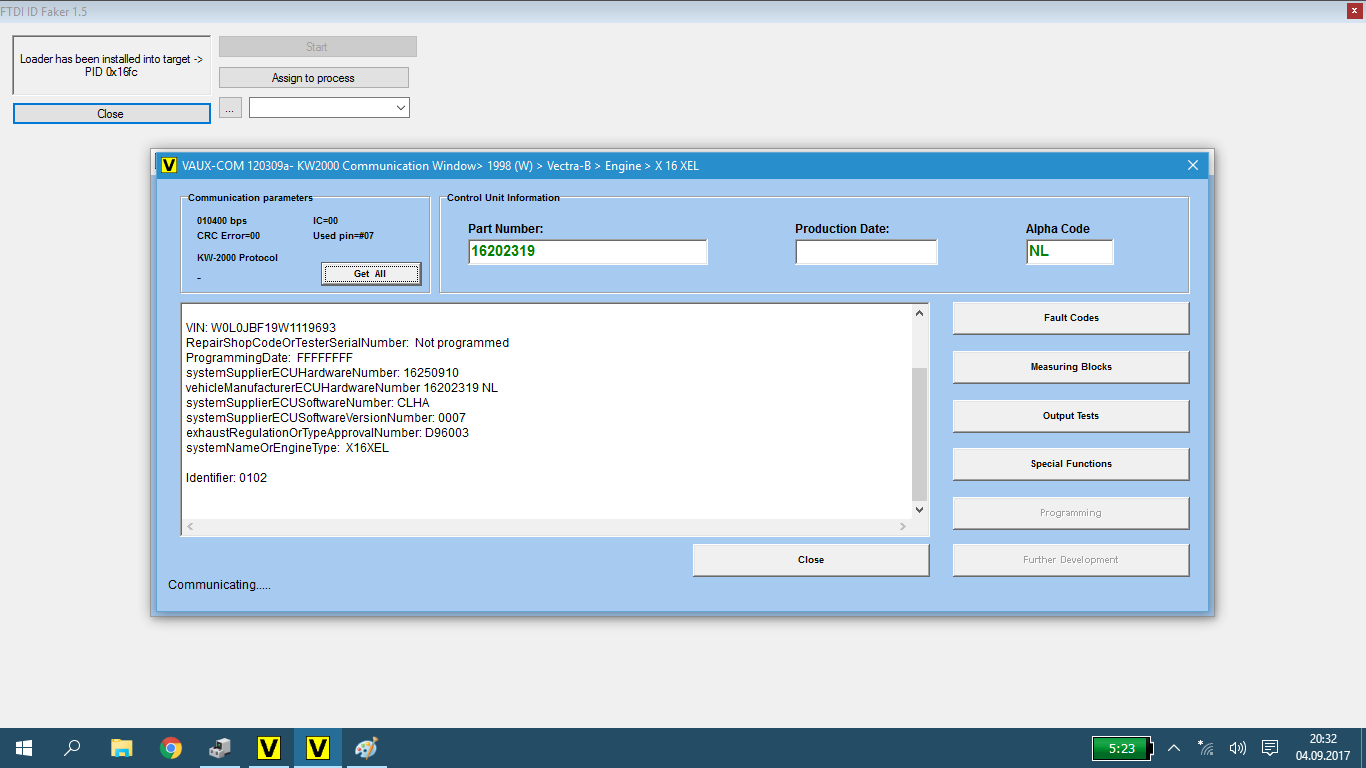Show hidden tray icons chevron
Screen dimensions: 1366x768
point(1174,748)
